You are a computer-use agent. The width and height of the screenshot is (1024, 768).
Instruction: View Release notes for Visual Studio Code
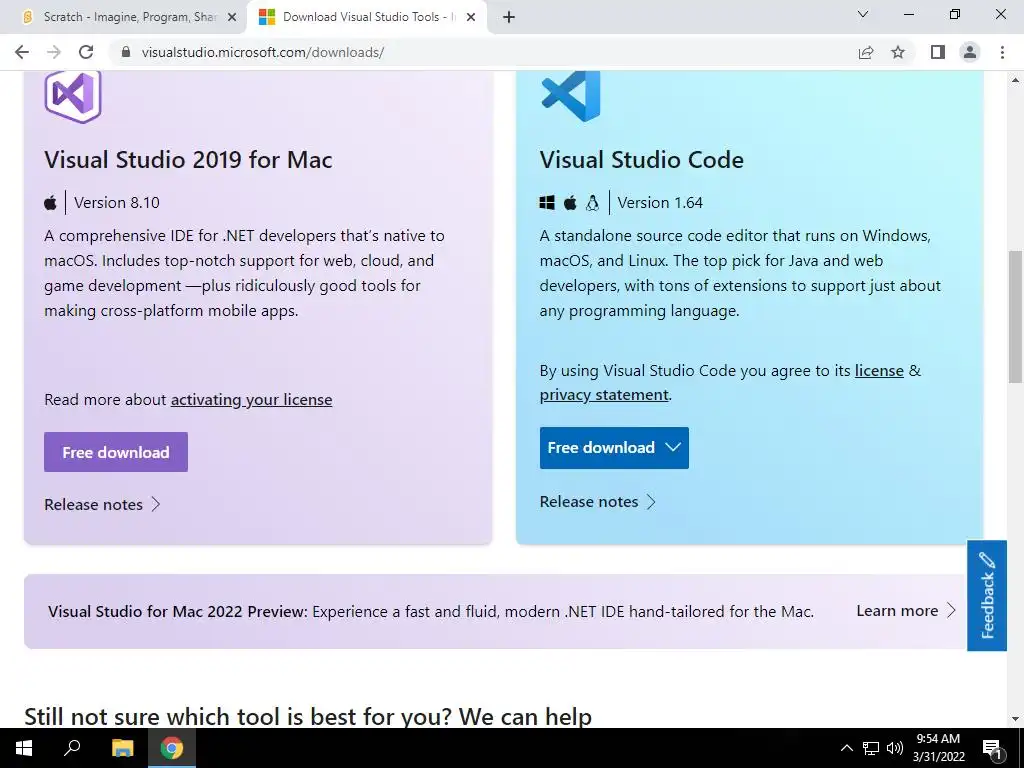click(x=598, y=502)
